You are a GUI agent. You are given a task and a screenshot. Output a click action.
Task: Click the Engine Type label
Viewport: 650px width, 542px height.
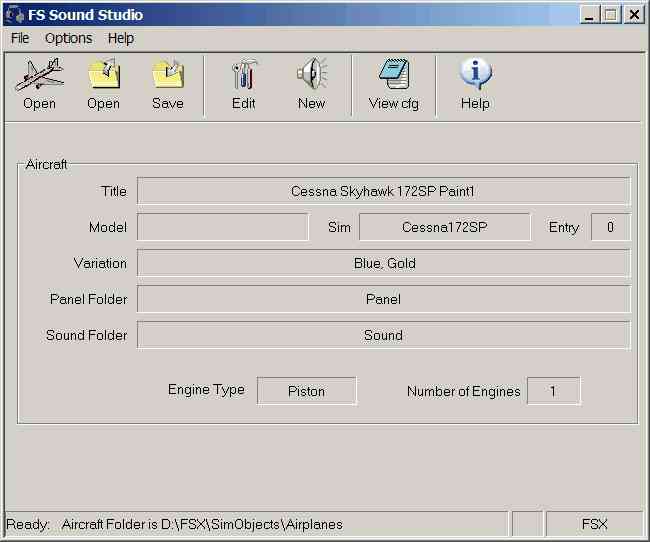pos(206,390)
